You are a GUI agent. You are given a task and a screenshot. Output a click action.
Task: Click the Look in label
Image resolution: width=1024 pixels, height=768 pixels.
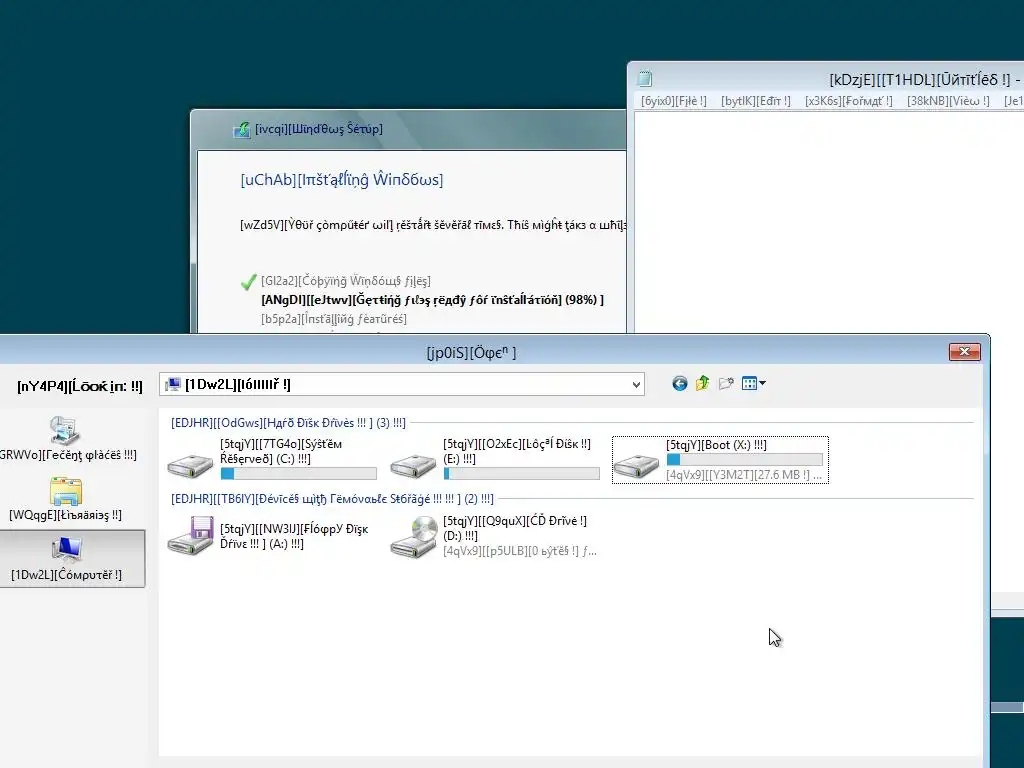tap(80, 386)
